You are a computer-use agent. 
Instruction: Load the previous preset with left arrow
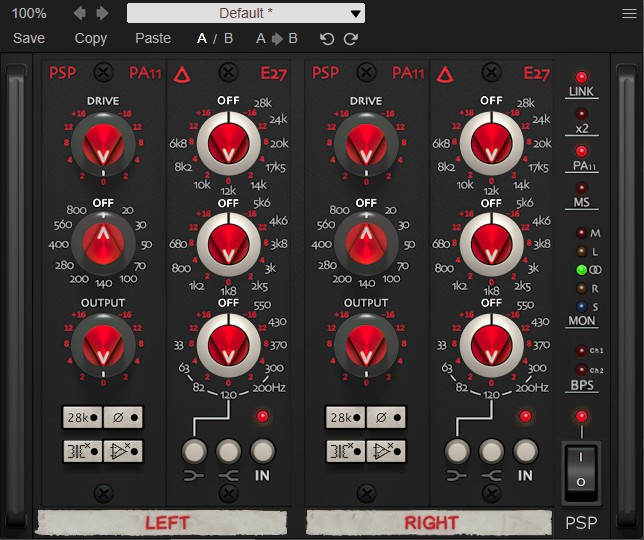pyautogui.click(x=80, y=13)
